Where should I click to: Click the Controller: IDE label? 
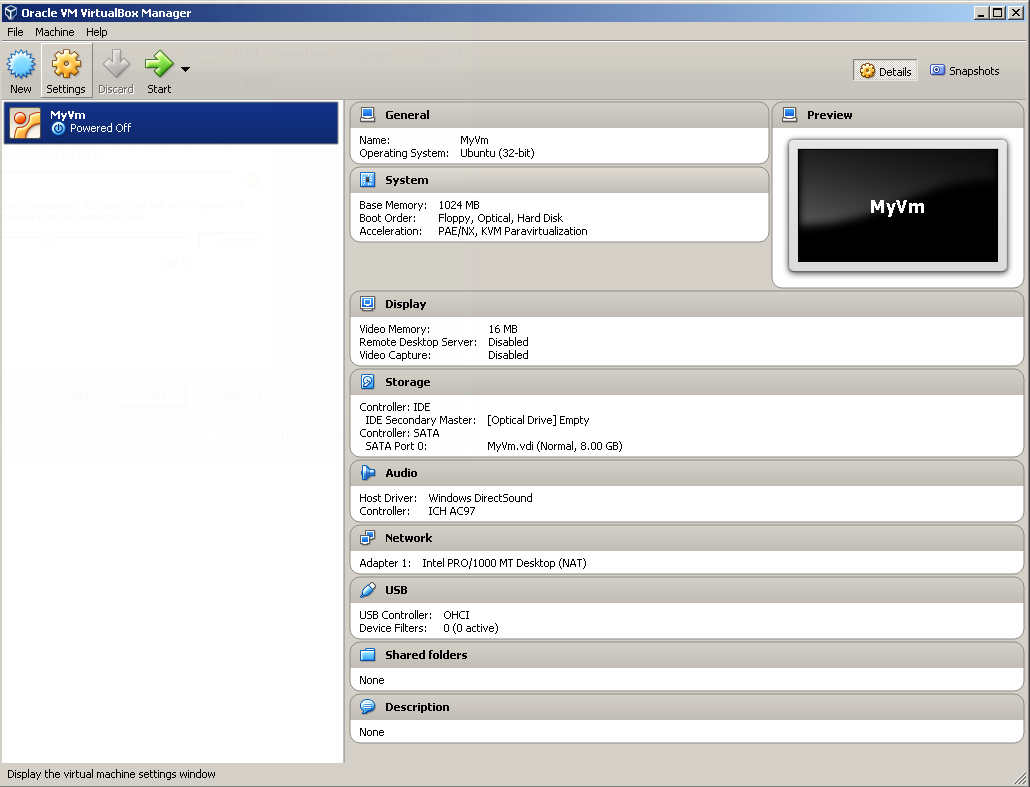pos(394,407)
